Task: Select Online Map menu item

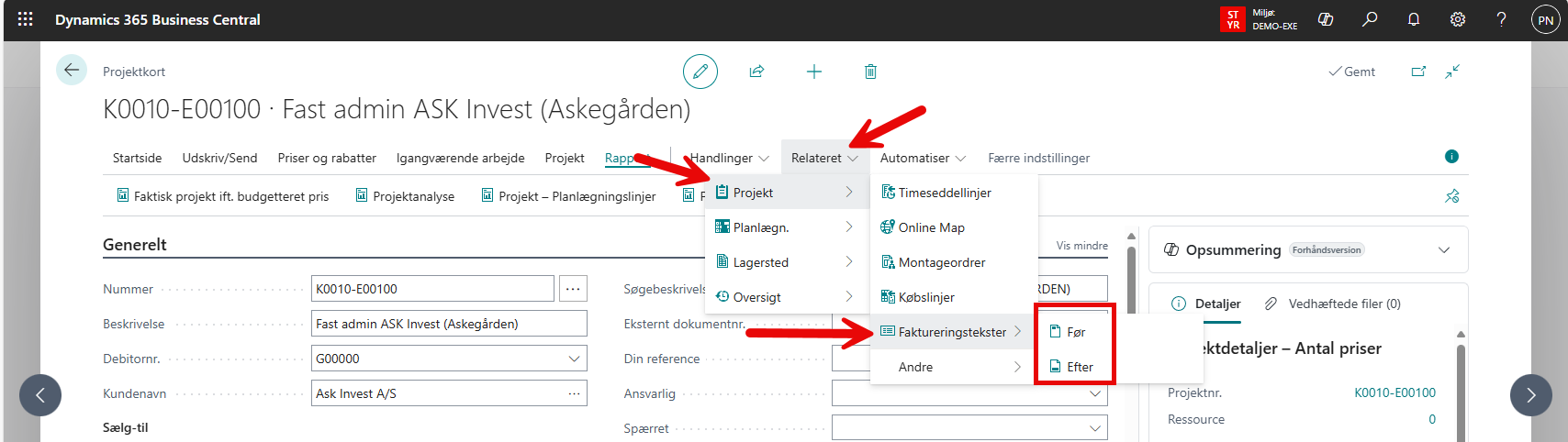Action: [954, 227]
